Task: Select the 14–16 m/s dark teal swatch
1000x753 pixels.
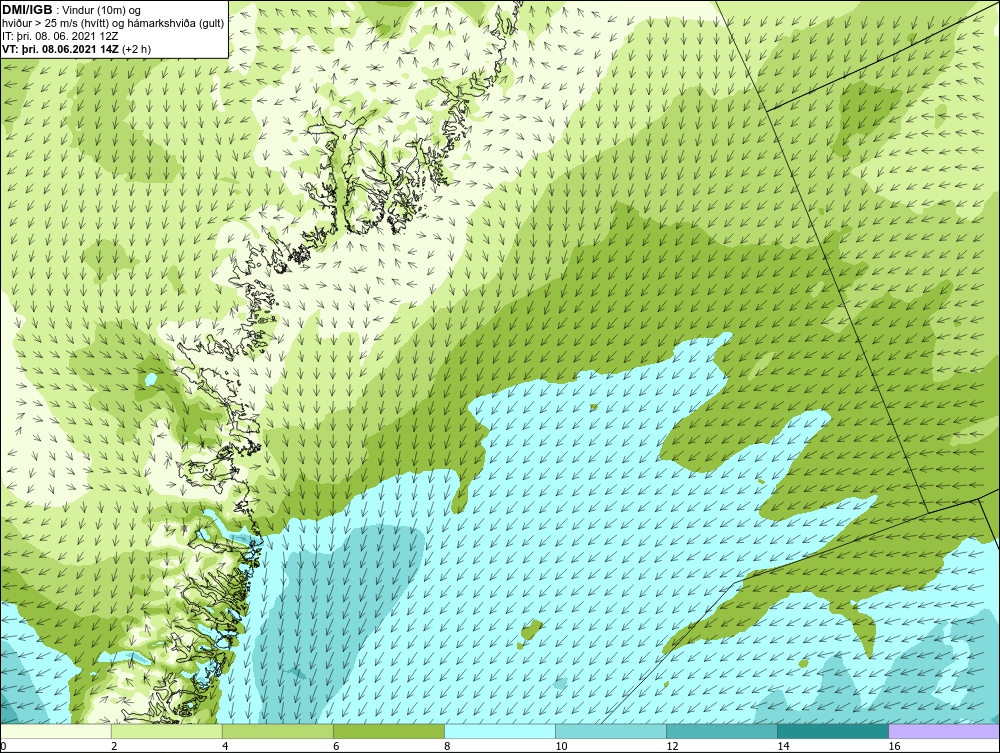Action: pyautogui.click(x=833, y=731)
